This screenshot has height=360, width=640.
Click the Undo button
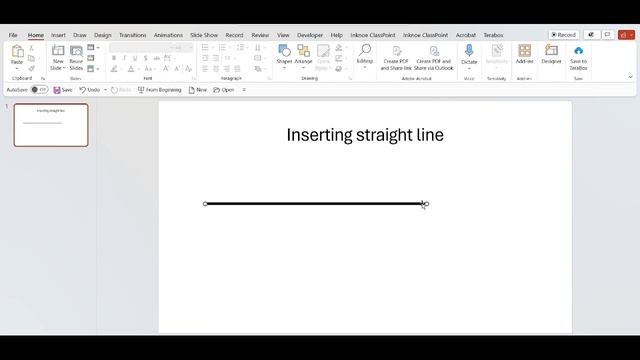click(90, 90)
